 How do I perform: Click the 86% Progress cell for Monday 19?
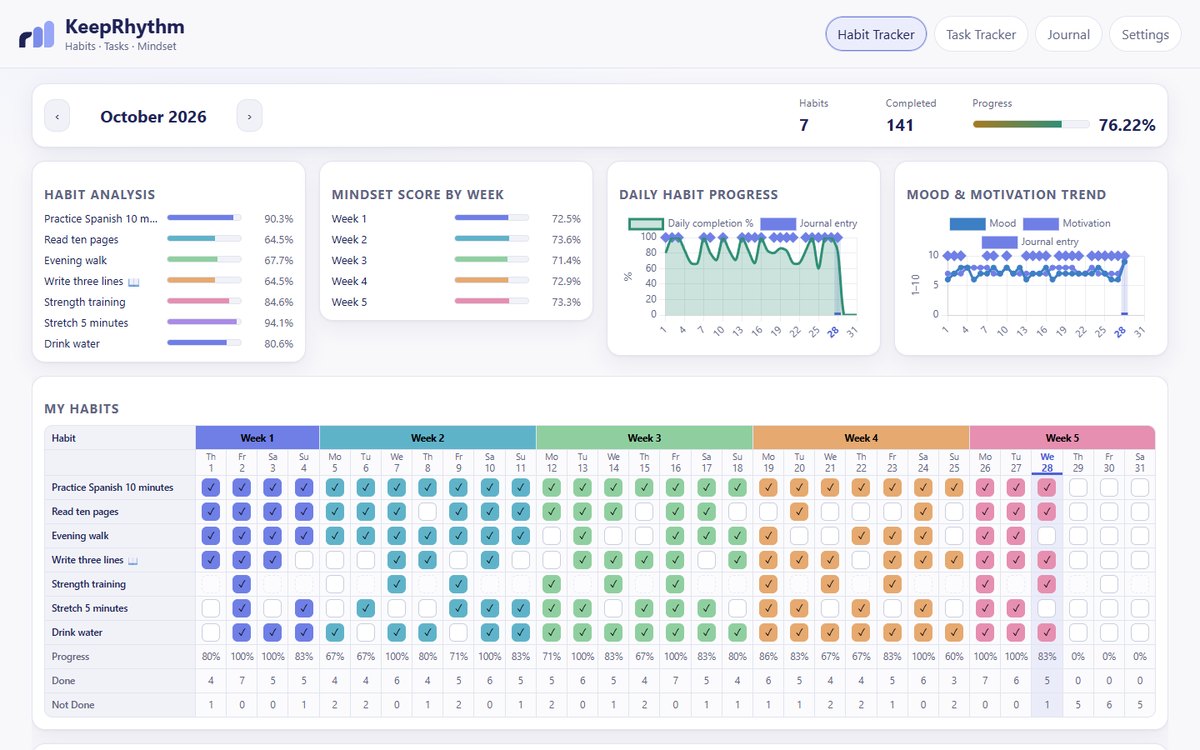click(768, 657)
